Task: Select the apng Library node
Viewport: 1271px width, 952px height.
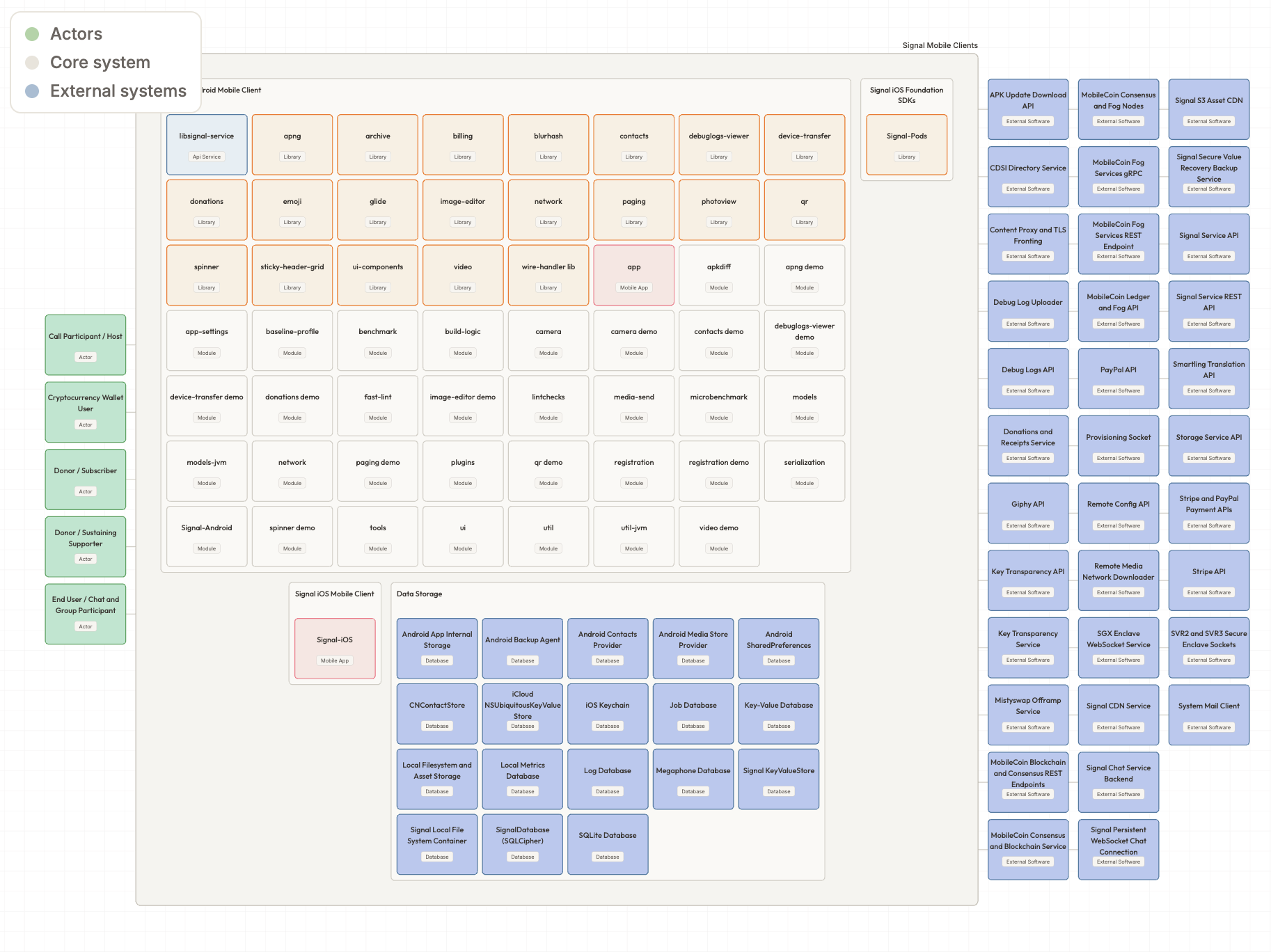Action: (x=292, y=145)
